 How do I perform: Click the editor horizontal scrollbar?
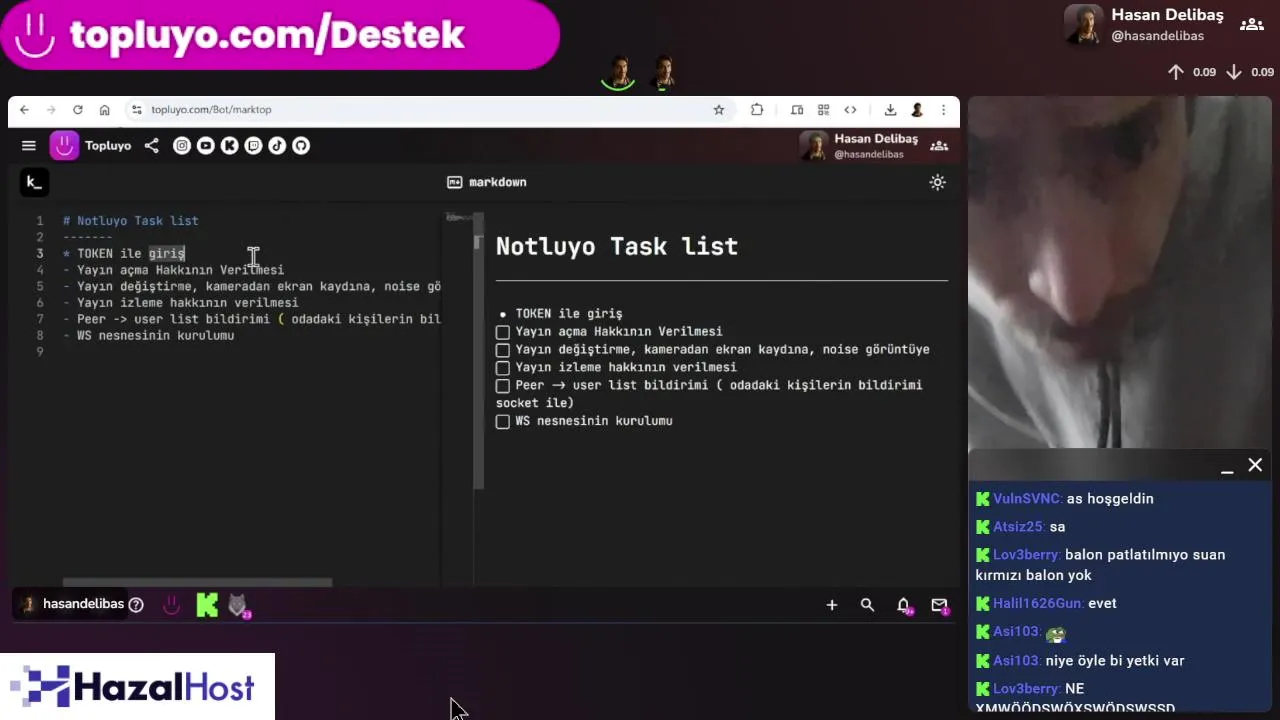click(x=197, y=582)
